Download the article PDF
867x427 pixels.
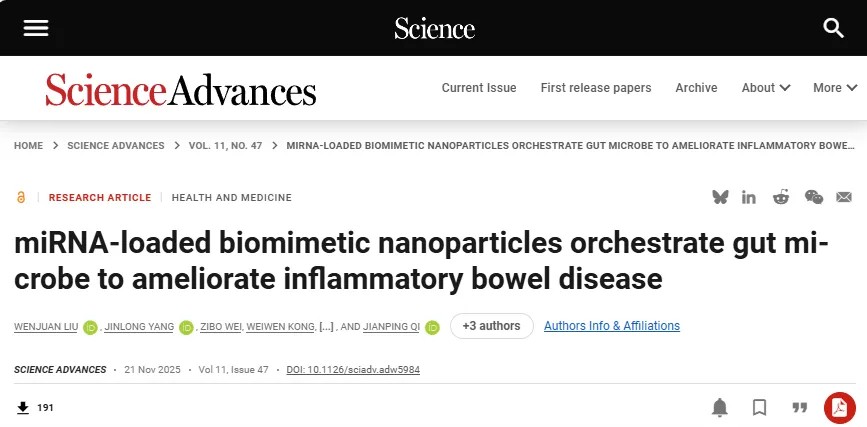(839, 407)
